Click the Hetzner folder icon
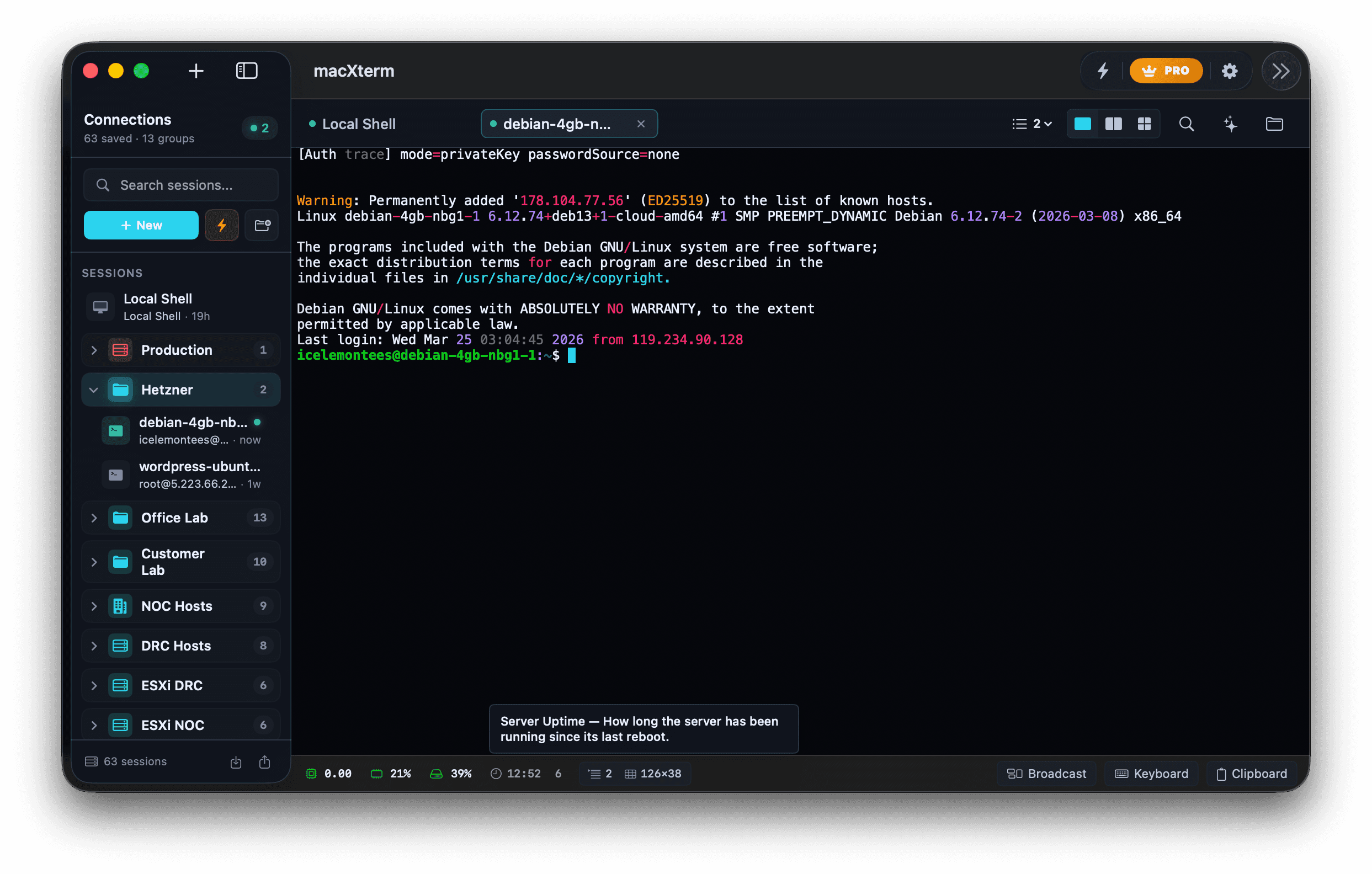This screenshot has height=874, width=1372. click(120, 390)
